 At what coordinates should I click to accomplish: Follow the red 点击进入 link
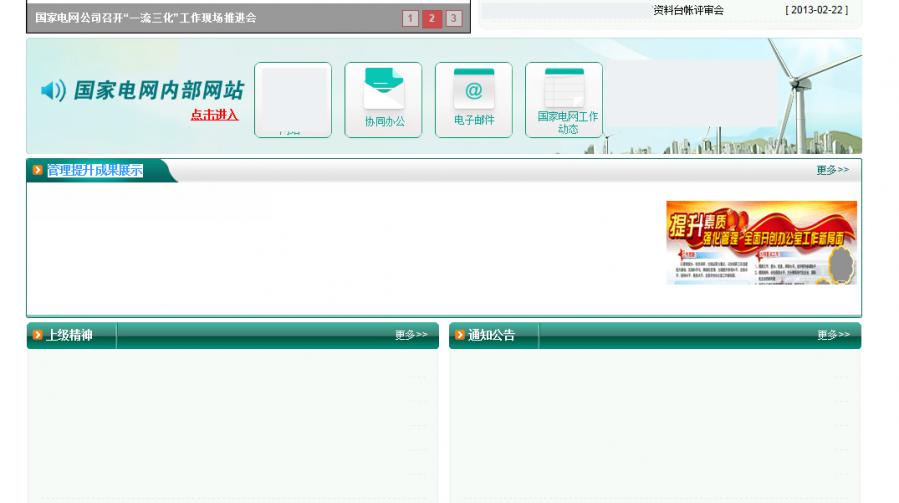point(214,115)
